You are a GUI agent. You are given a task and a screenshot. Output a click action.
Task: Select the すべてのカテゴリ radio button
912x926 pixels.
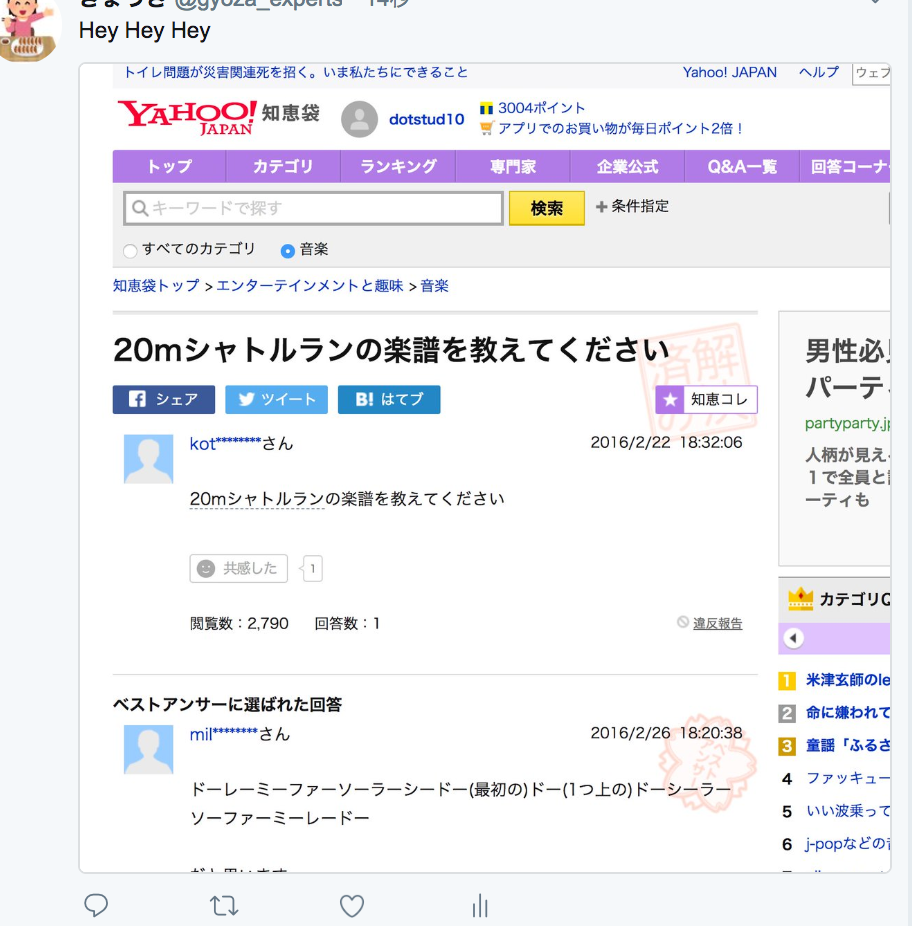pos(131,250)
